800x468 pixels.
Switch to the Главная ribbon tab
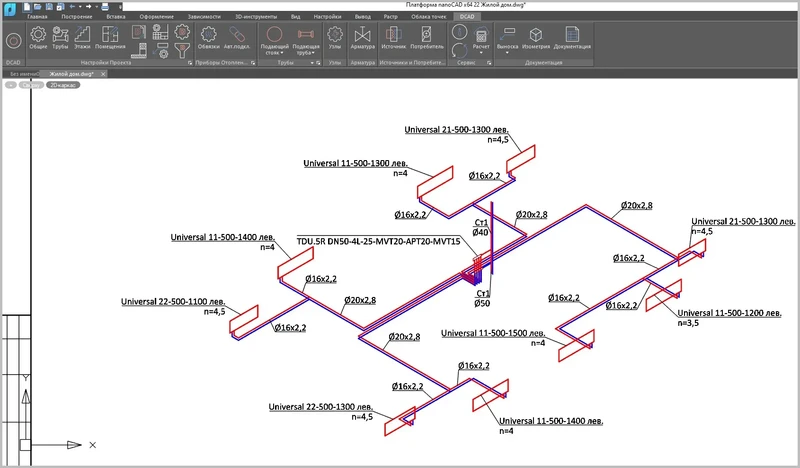click(37, 18)
